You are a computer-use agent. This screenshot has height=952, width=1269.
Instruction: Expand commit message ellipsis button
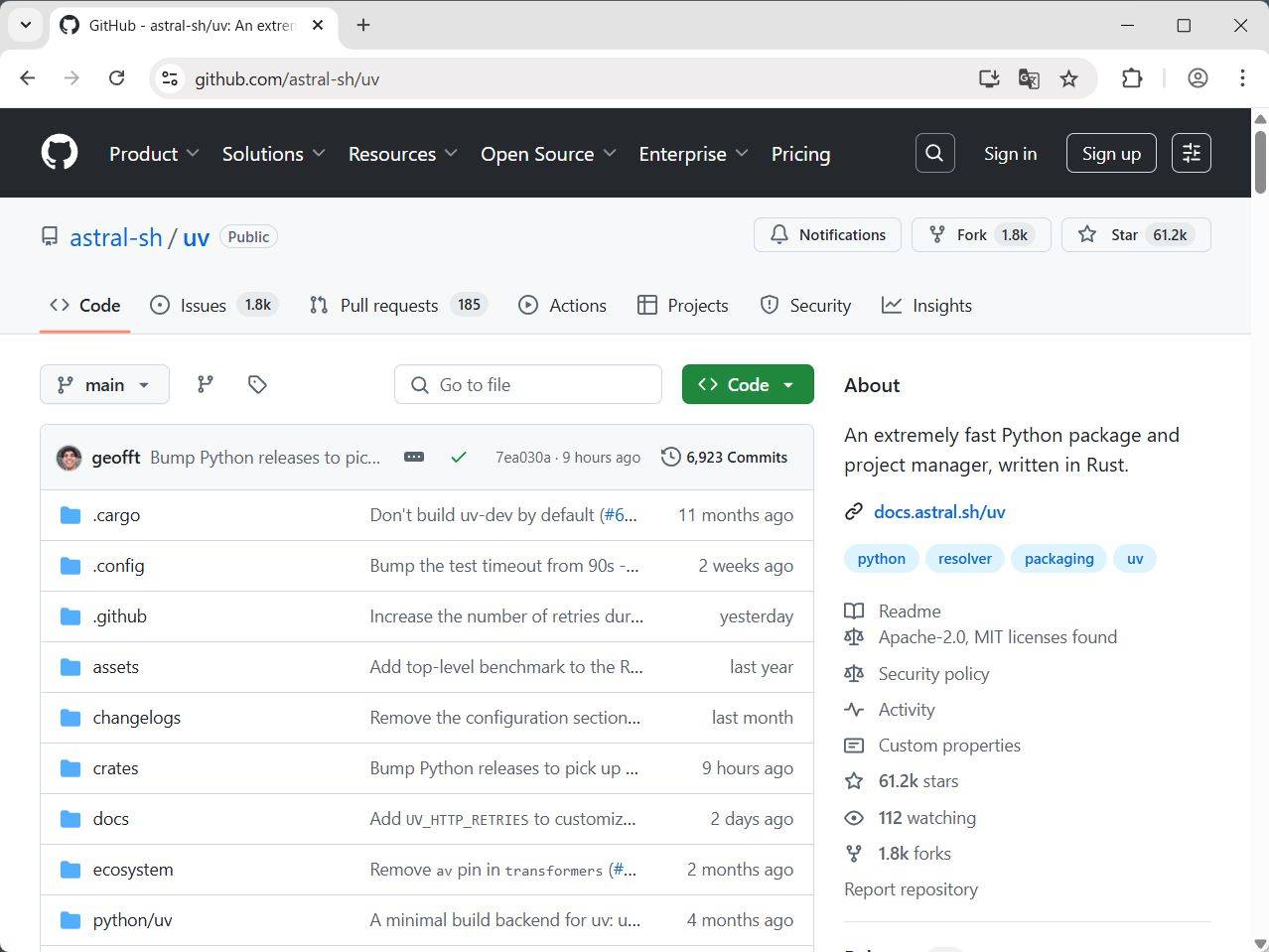click(x=414, y=457)
